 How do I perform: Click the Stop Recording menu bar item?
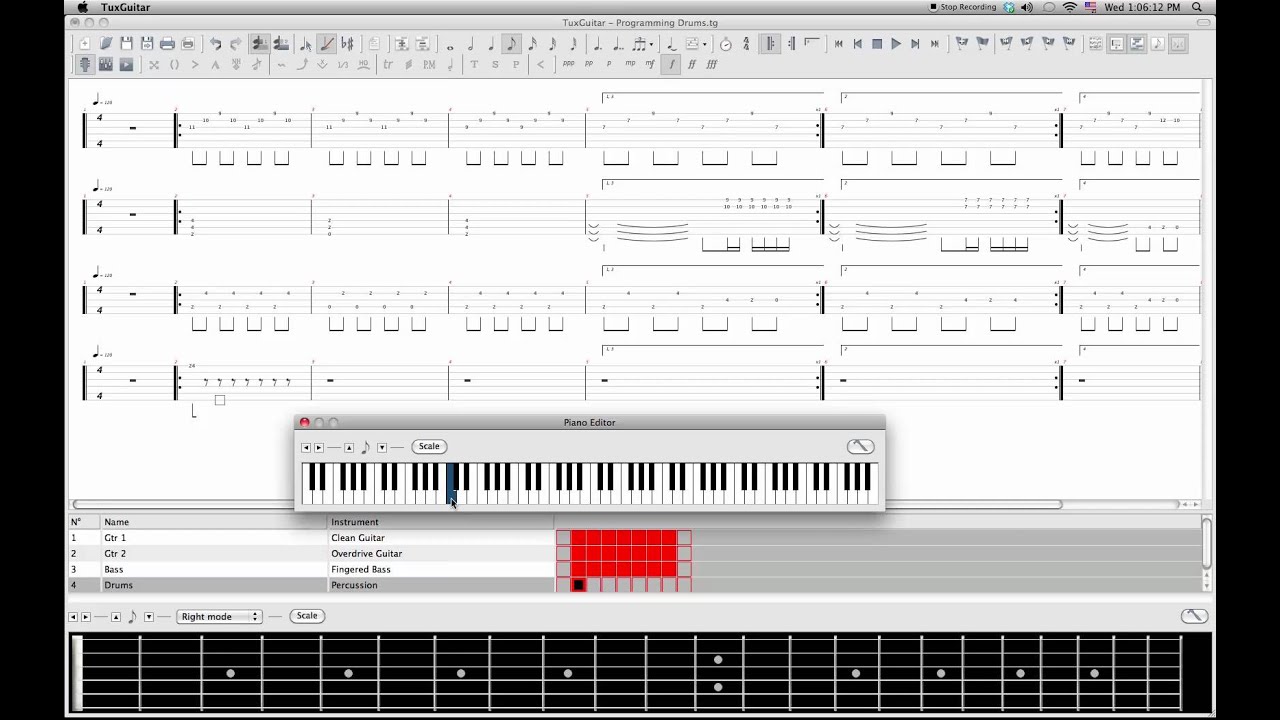(x=963, y=7)
